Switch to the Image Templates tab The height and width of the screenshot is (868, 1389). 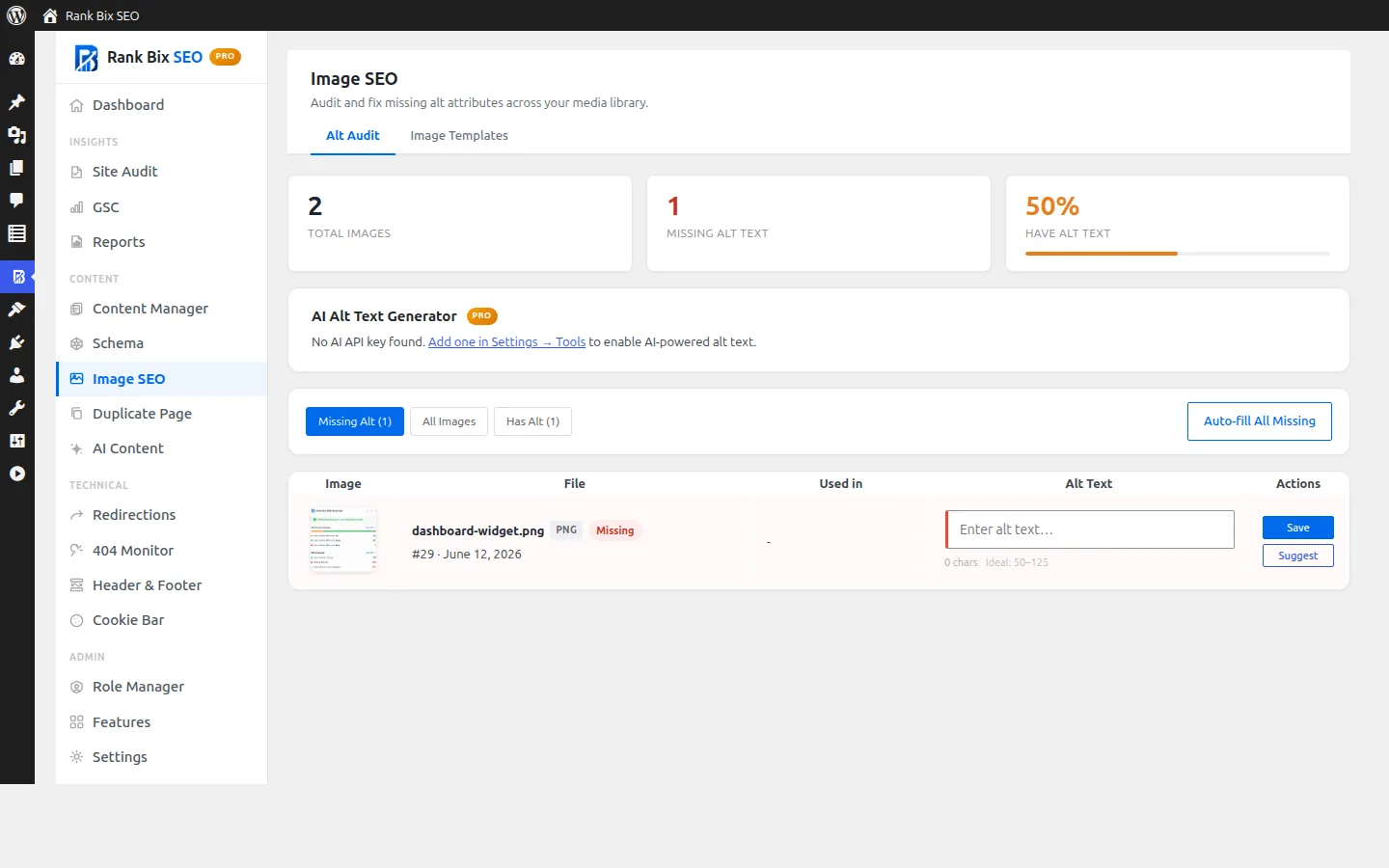pos(459,136)
